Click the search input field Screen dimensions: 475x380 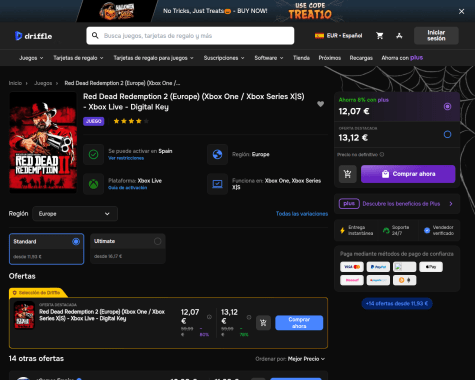pos(190,36)
